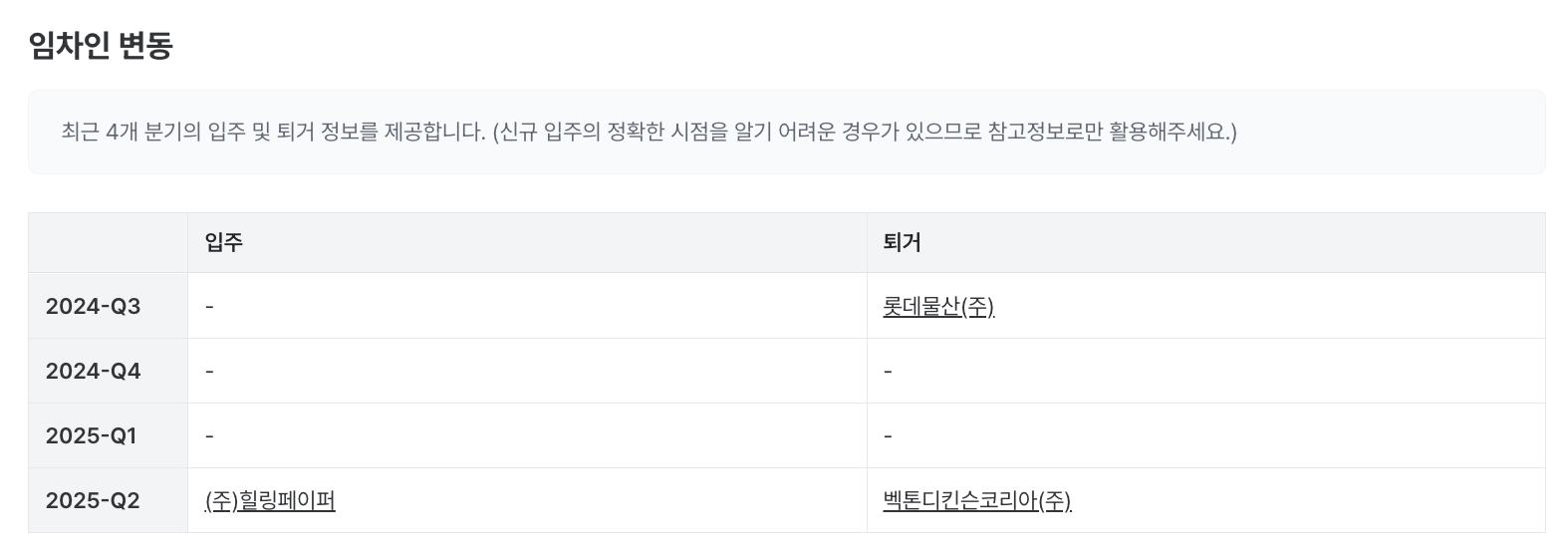Select the 2024-Q4 row label
1568x556 pixels.
pyautogui.click(x=94, y=372)
